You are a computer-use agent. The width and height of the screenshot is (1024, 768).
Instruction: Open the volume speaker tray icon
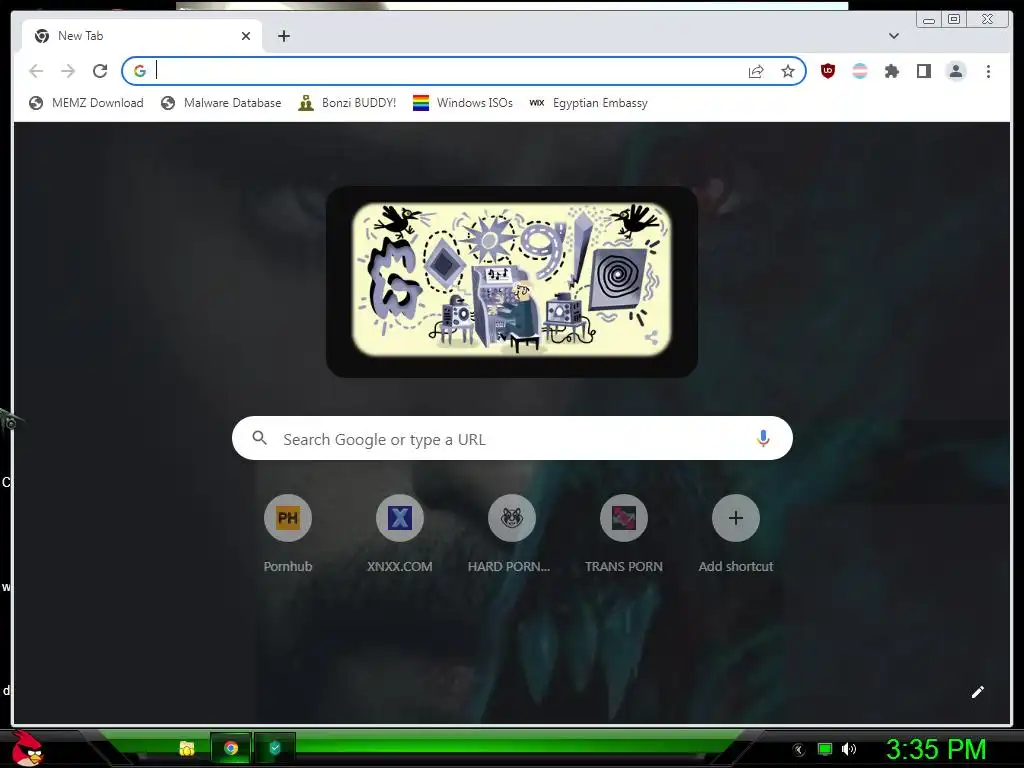[849, 749]
